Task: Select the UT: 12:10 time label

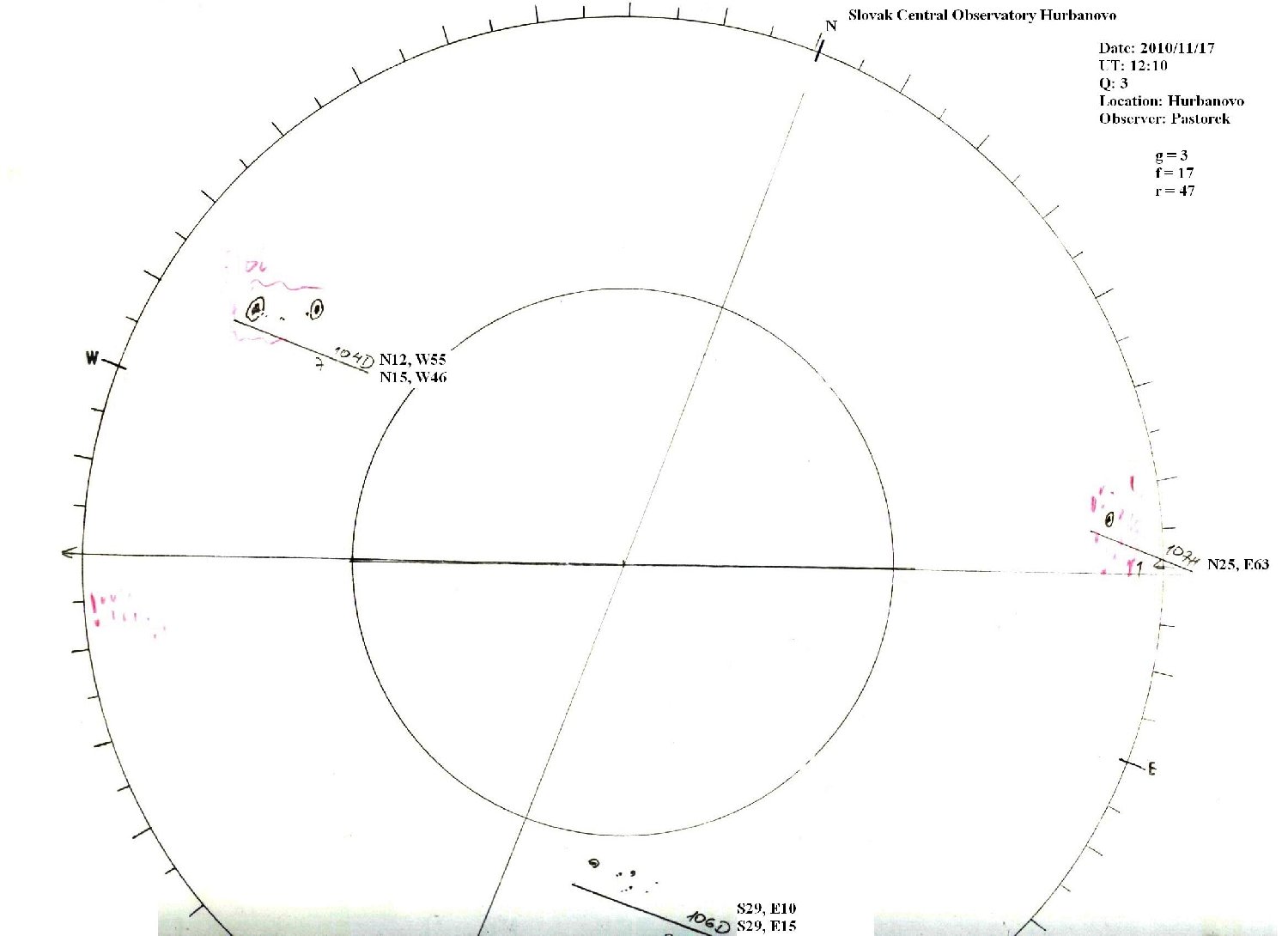Action: click(x=1133, y=66)
